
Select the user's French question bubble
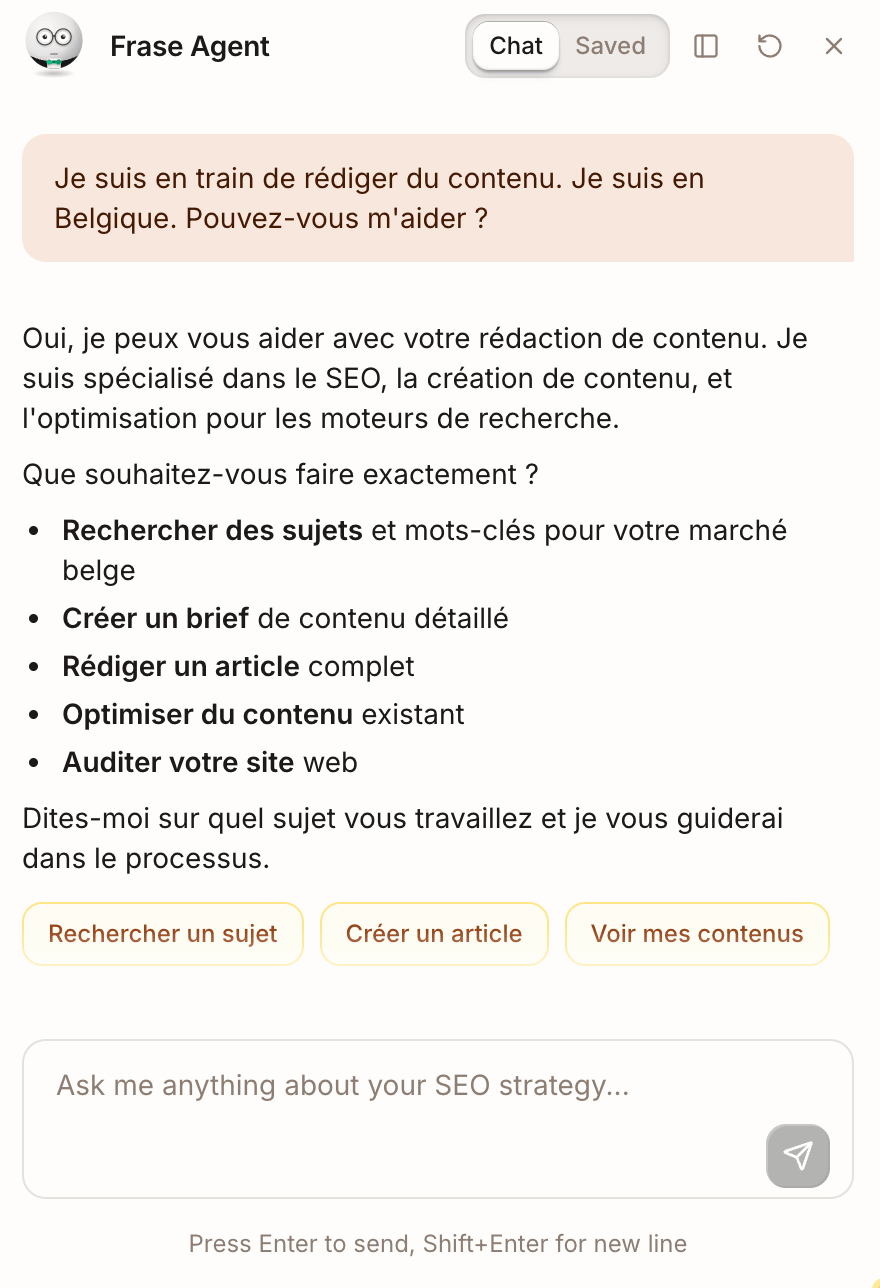click(440, 197)
